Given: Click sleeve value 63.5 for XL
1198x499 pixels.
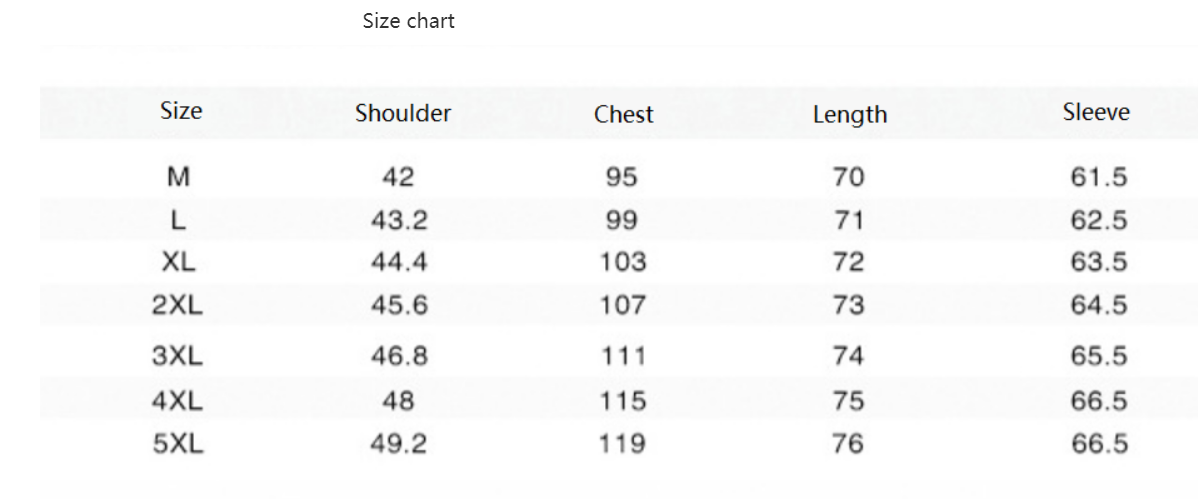Looking at the screenshot, I should point(1099,263).
